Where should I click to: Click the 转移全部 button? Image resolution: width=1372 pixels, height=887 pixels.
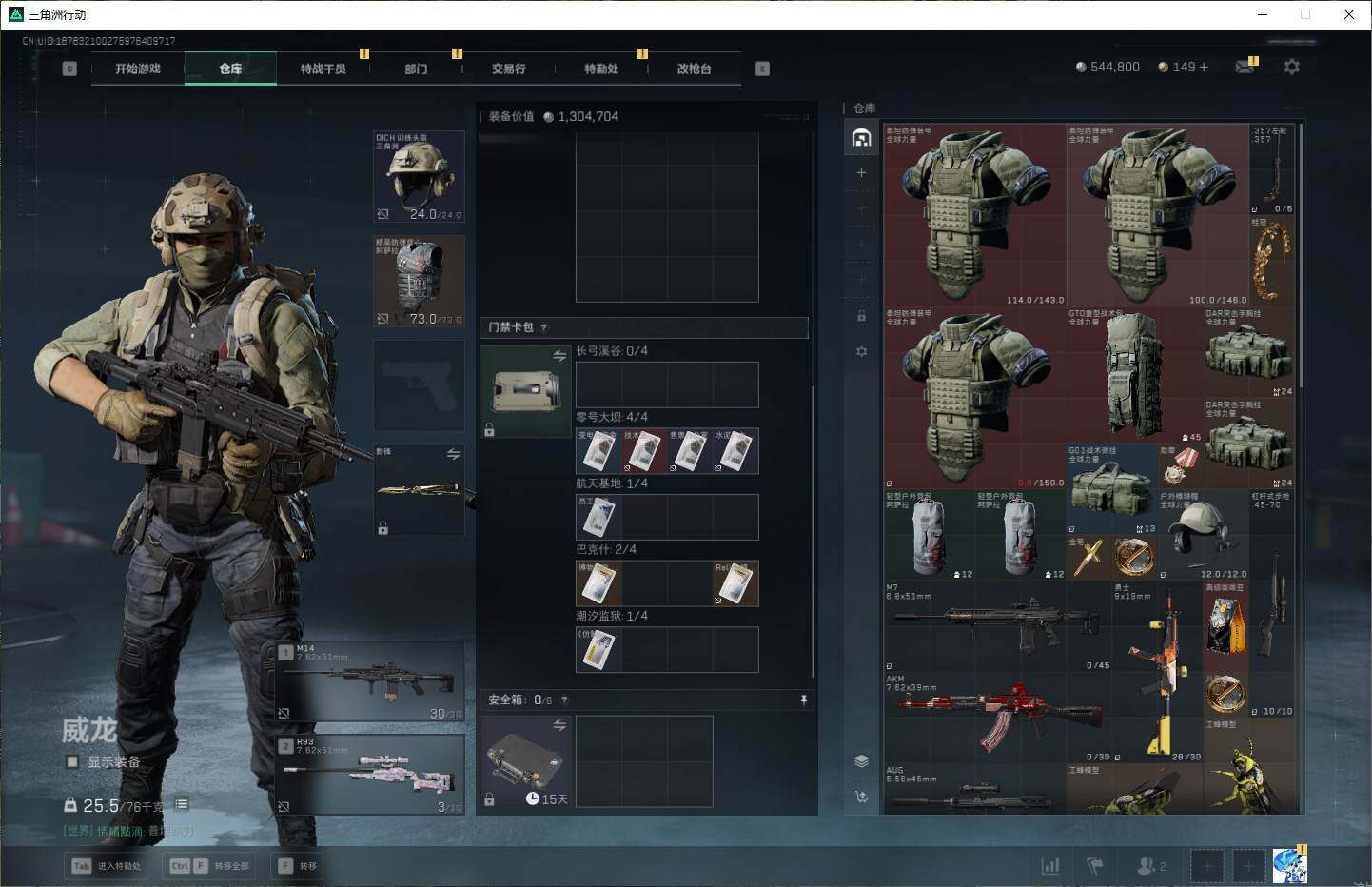209,866
